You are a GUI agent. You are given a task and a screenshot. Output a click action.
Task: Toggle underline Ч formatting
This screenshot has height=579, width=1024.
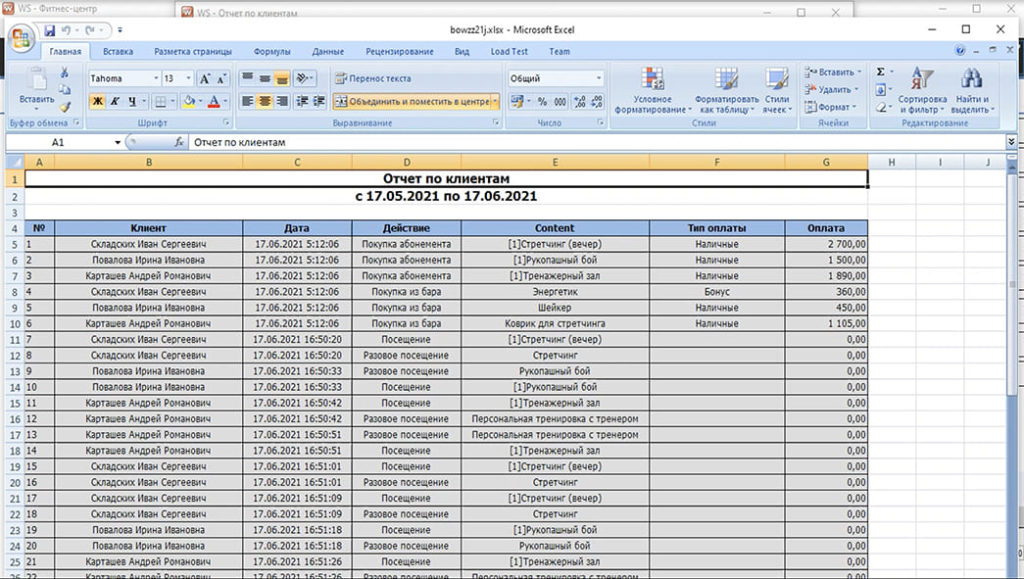pyautogui.click(x=131, y=101)
